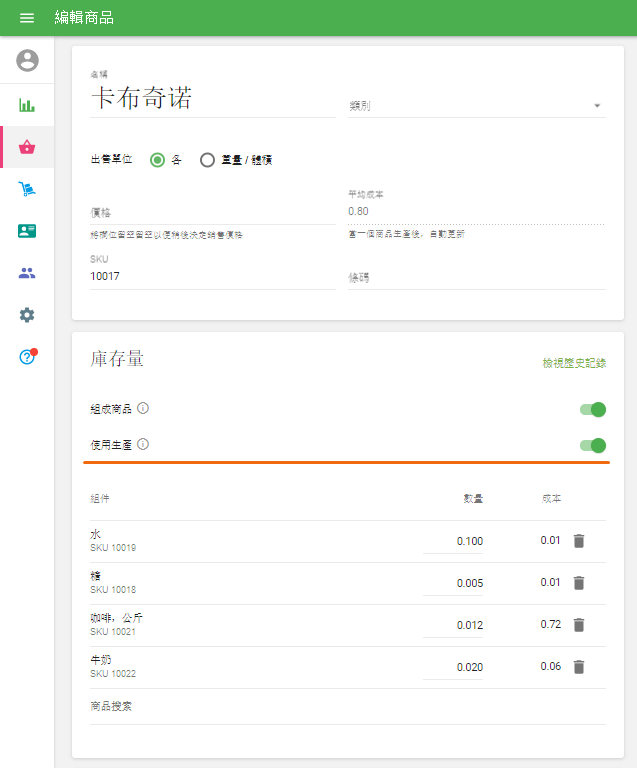Image resolution: width=637 pixels, height=768 pixels.
Task: Select cost value 0.06 for 牛奶
Action: click(551, 667)
